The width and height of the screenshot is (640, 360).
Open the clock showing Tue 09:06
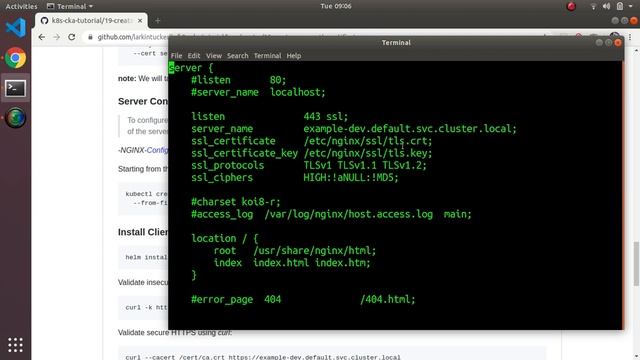pos(336,6)
